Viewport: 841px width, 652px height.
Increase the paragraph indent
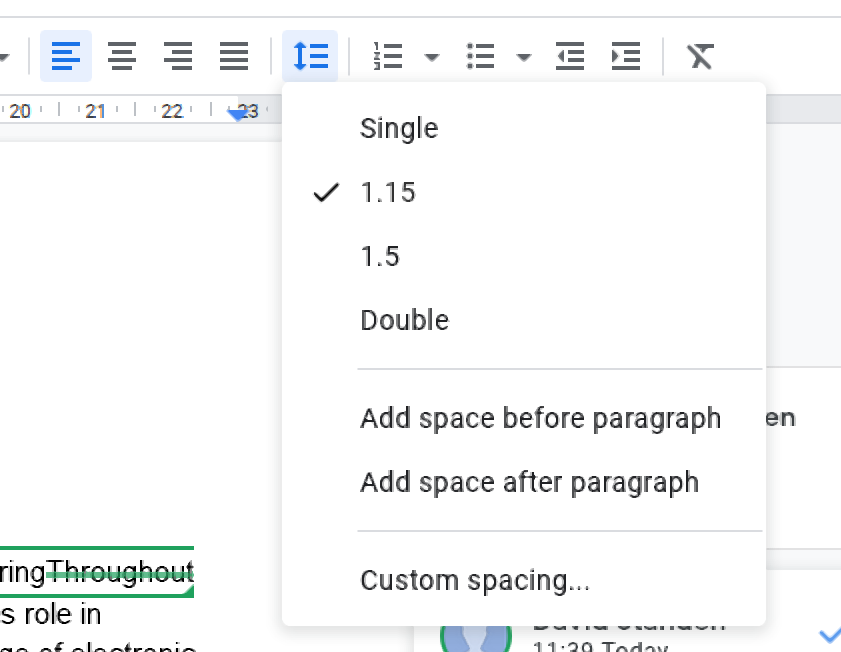click(x=626, y=57)
